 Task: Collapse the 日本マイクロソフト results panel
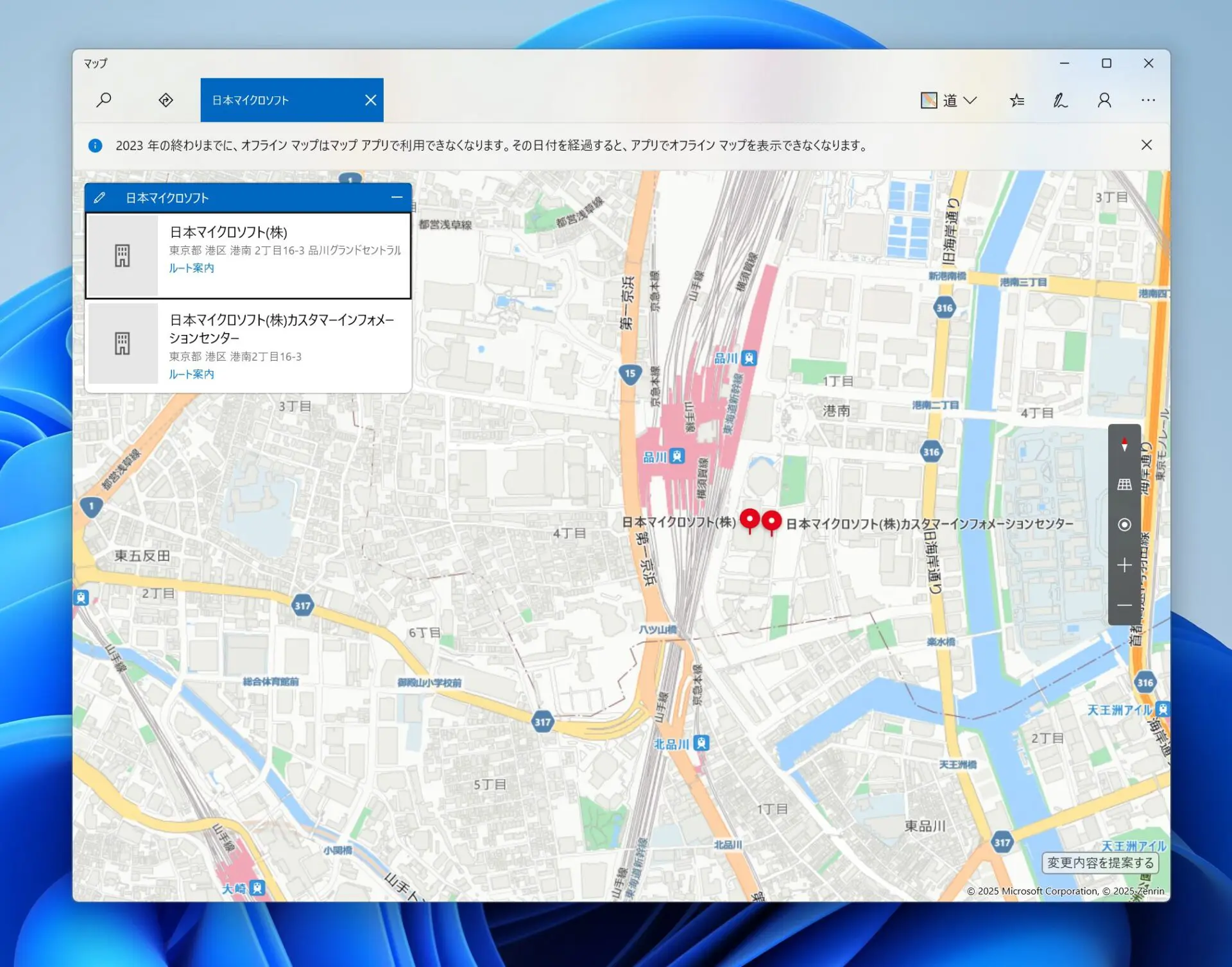(397, 198)
